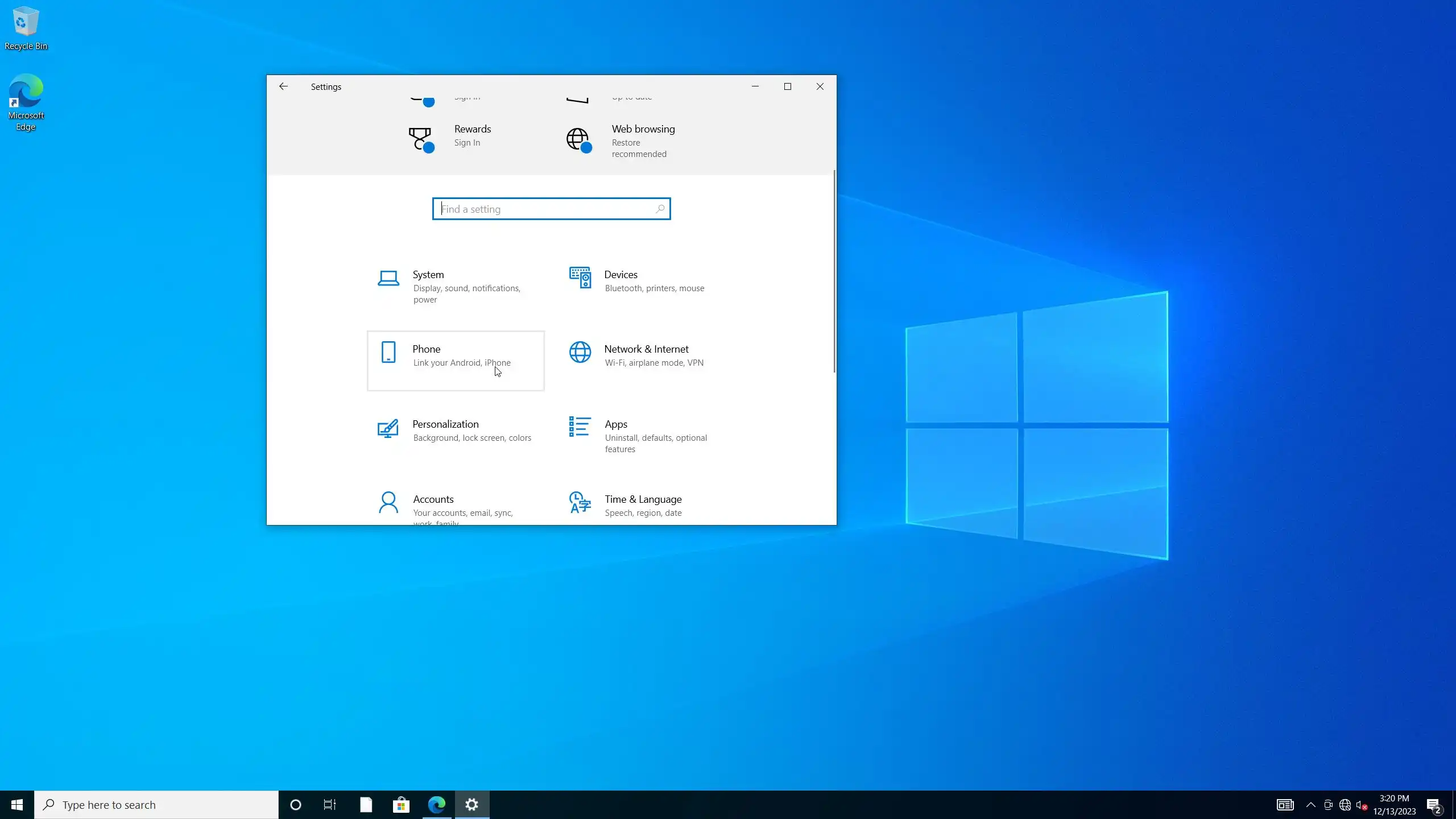Image resolution: width=1456 pixels, height=819 pixels.
Task: Open the notification Action Center
Action: click(x=1433, y=805)
